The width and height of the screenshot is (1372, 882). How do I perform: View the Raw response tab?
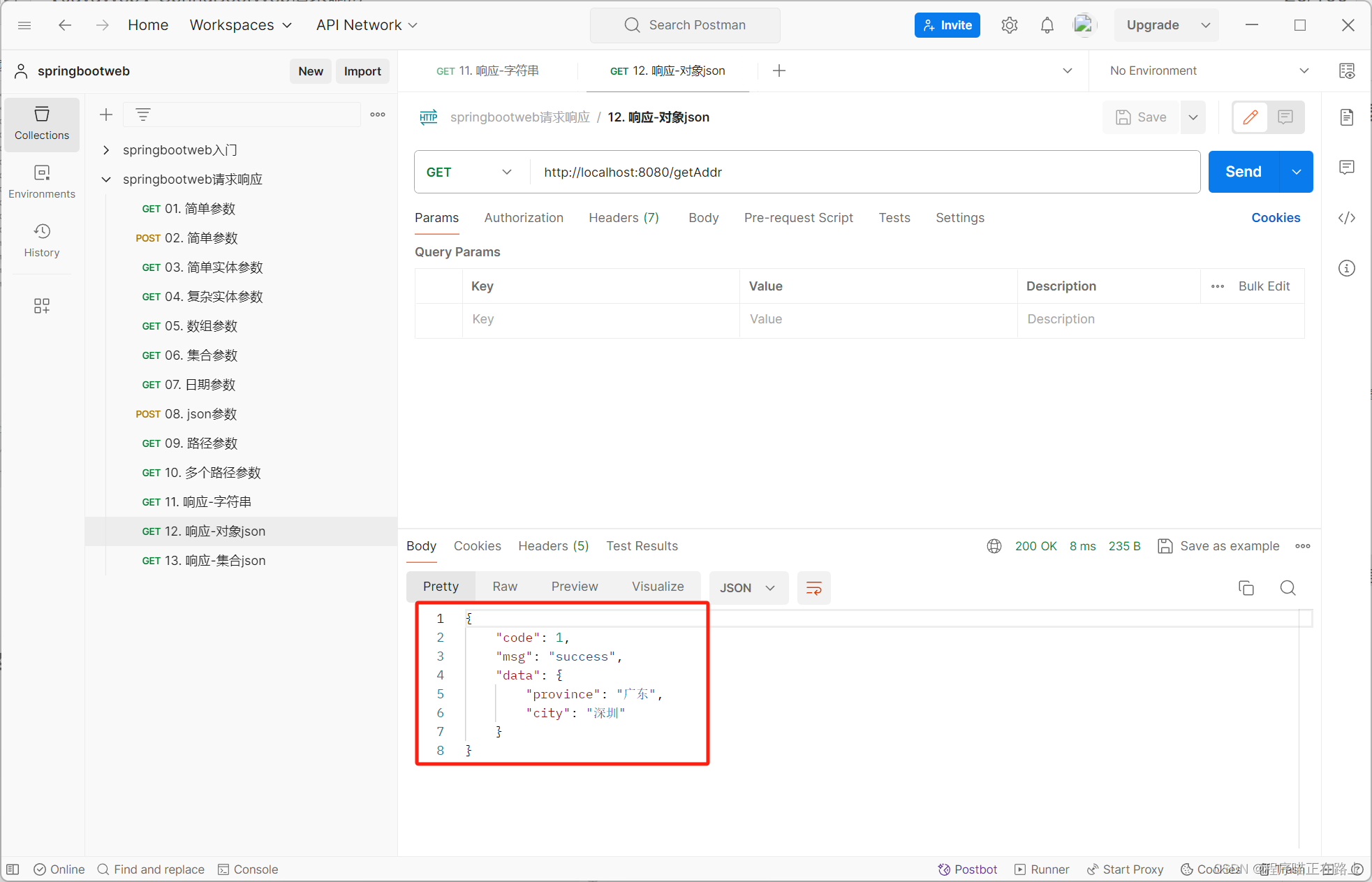point(505,587)
